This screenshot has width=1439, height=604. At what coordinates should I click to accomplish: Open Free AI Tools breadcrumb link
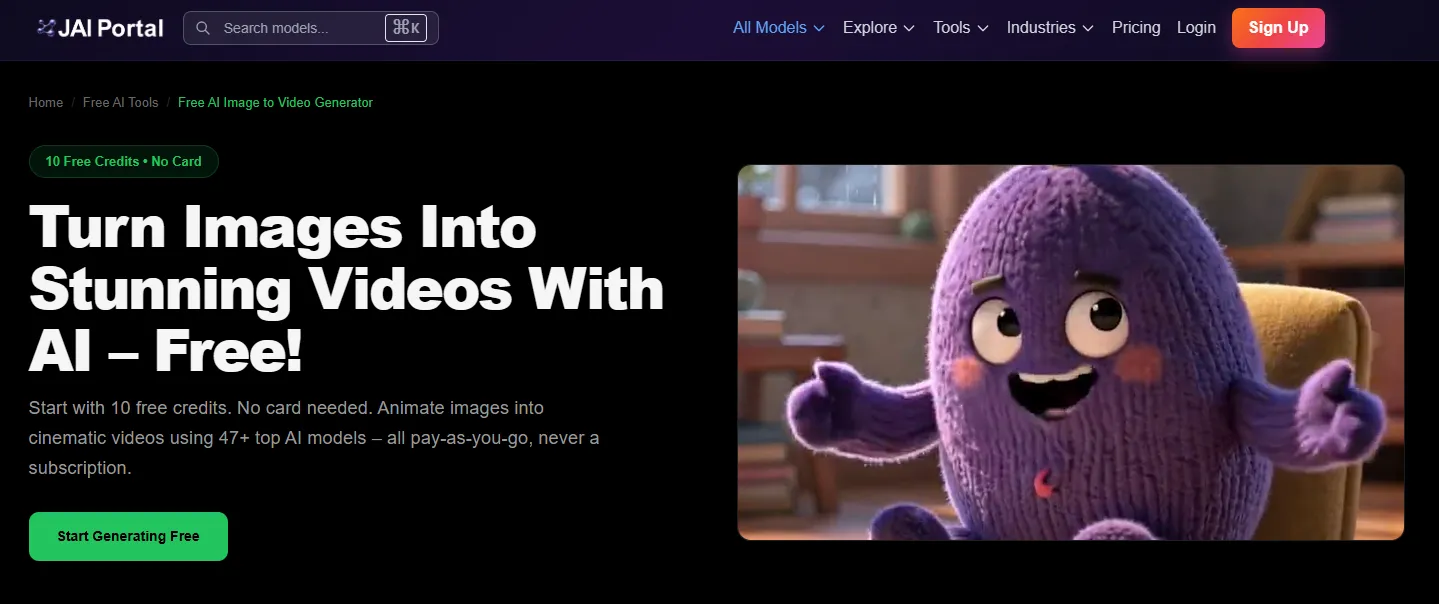coord(120,102)
